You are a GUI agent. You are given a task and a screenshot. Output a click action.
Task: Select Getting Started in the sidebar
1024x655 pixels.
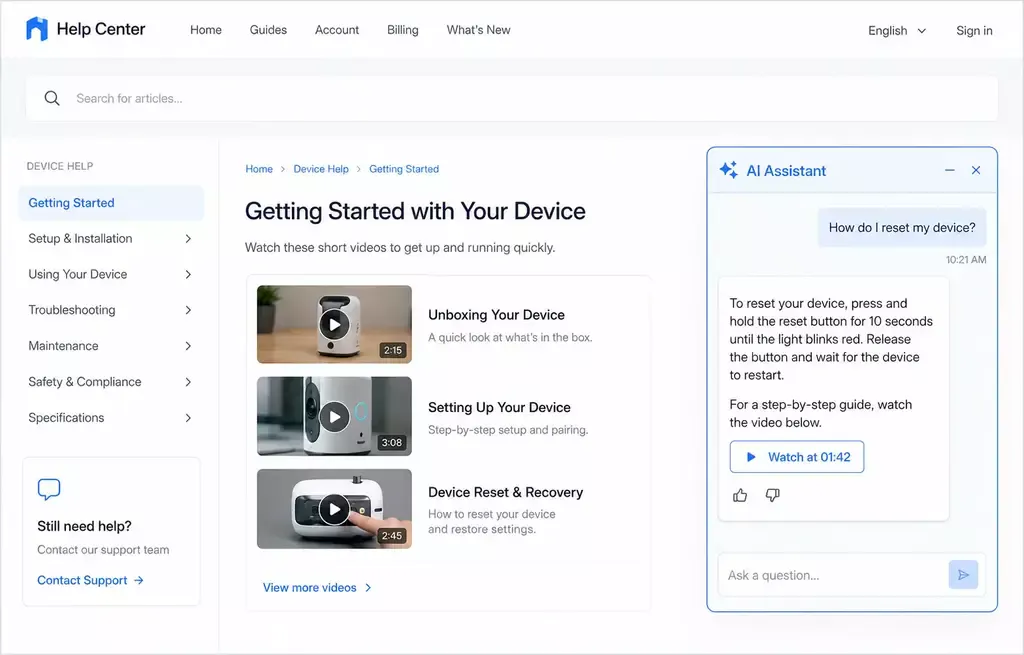[111, 203]
